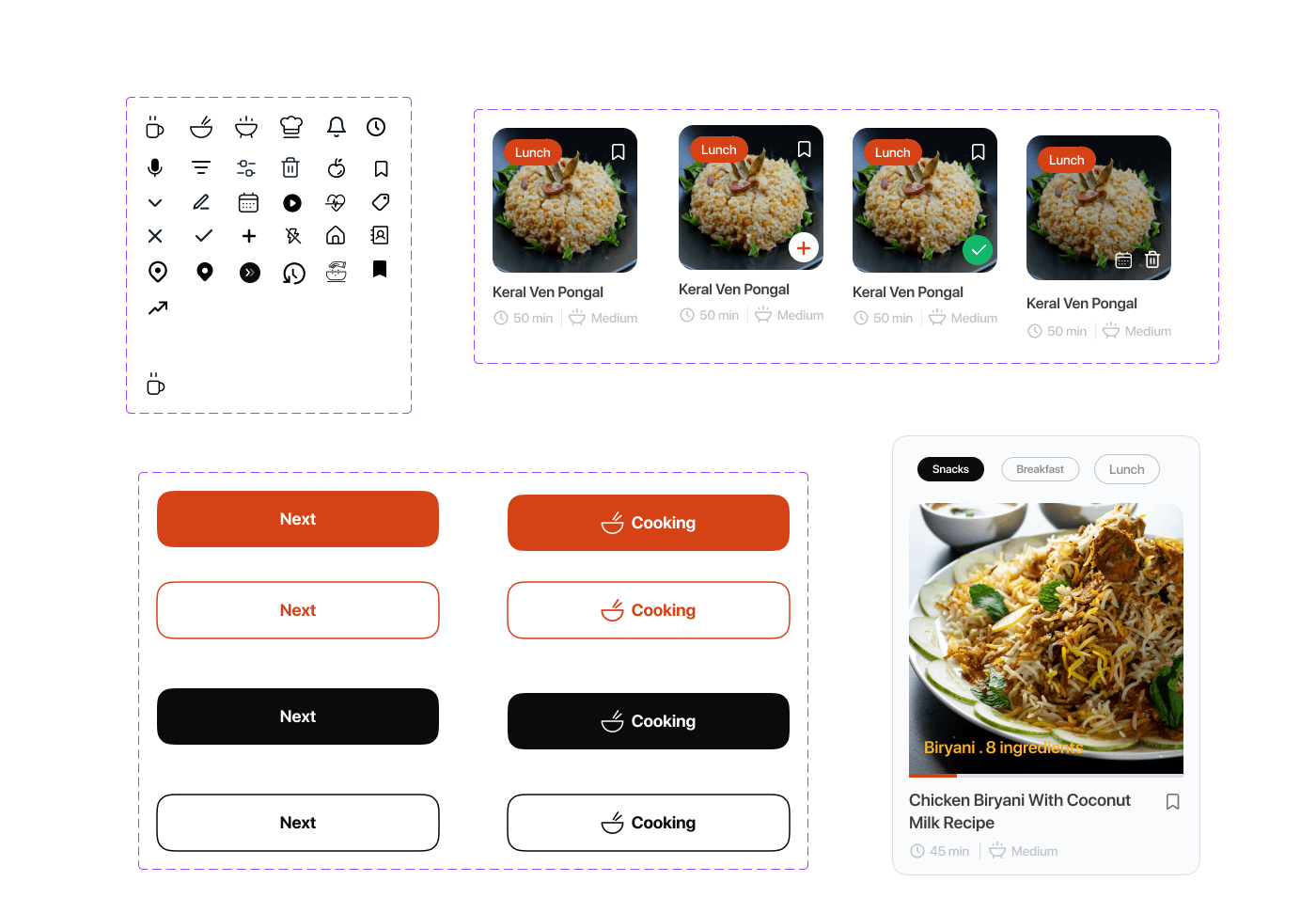
Task: Click the chevron down icon
Action: [x=155, y=203]
